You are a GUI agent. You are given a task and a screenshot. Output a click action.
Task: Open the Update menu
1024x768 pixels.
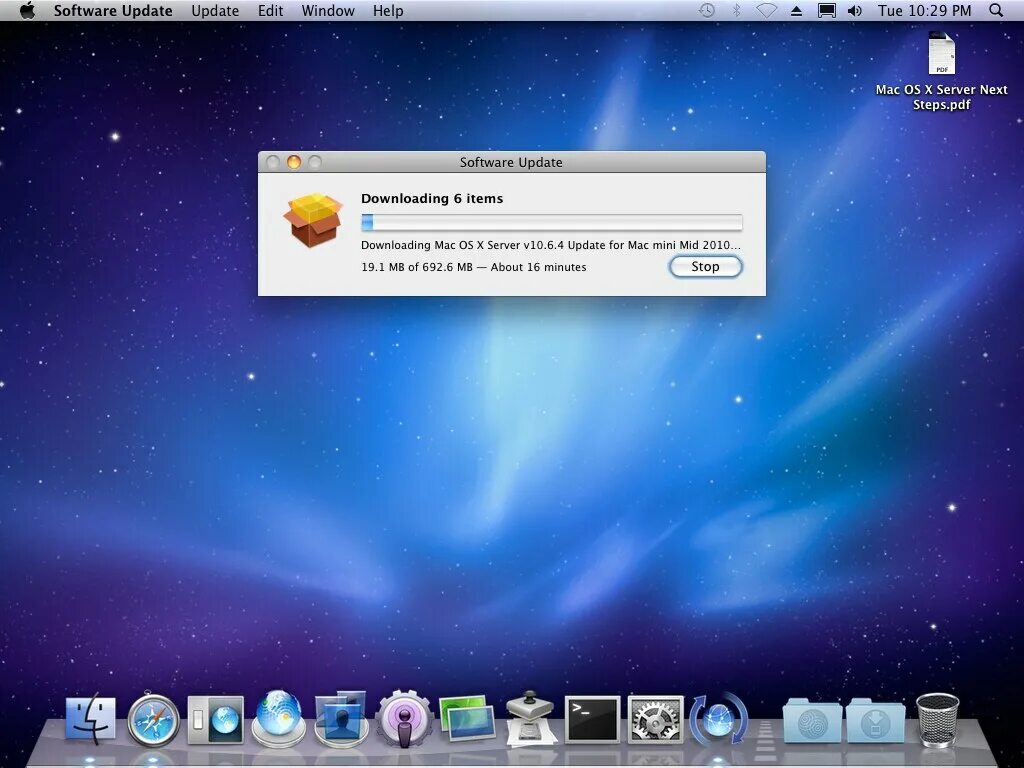215,11
